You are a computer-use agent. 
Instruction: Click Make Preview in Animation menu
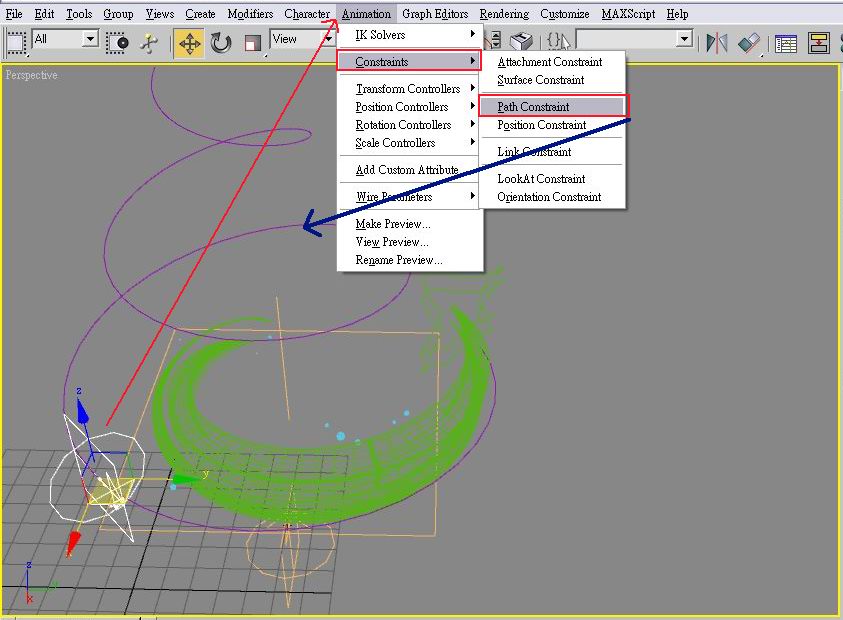(x=392, y=224)
